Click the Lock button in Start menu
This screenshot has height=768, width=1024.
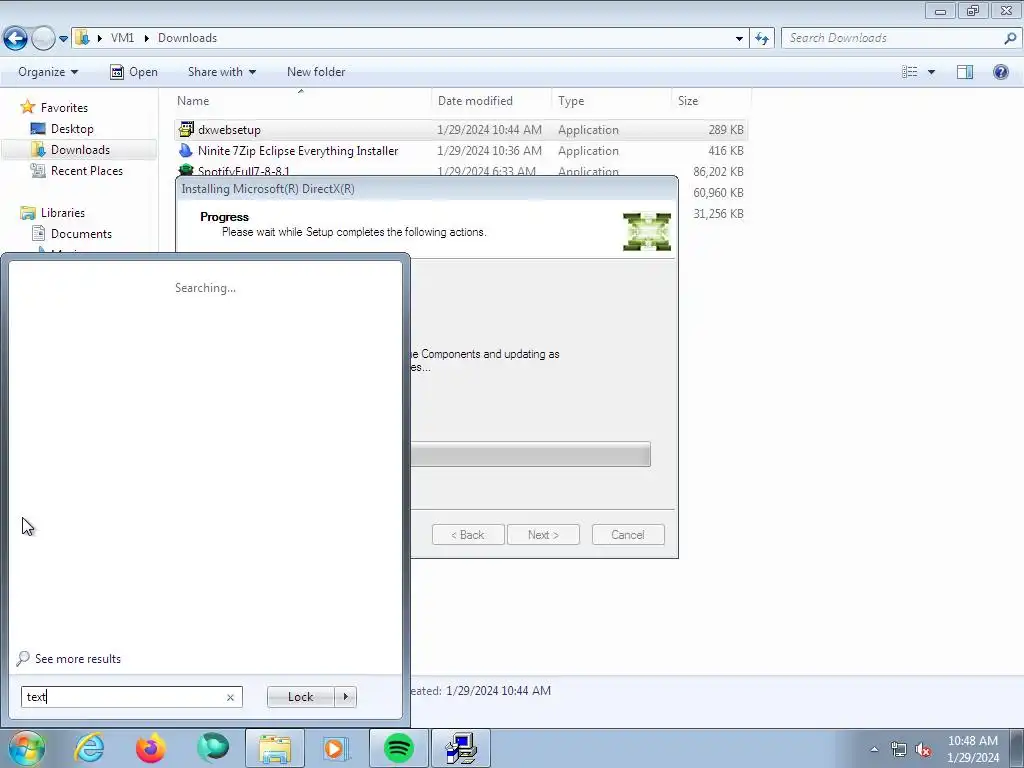300,697
